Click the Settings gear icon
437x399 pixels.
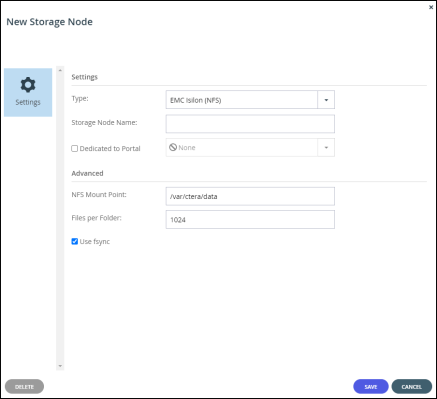(x=28, y=85)
